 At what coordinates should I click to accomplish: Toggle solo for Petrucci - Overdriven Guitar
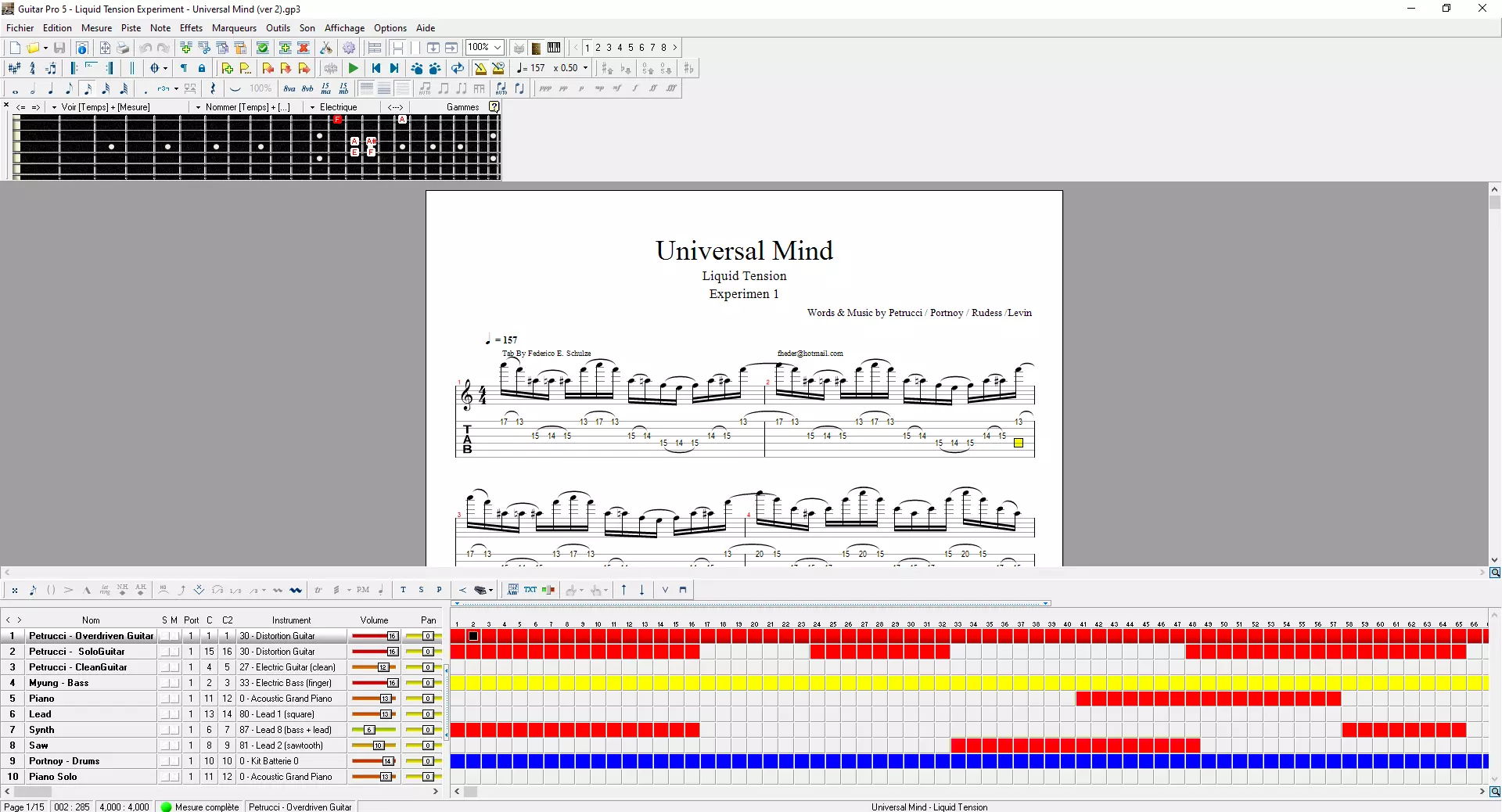[x=164, y=636]
